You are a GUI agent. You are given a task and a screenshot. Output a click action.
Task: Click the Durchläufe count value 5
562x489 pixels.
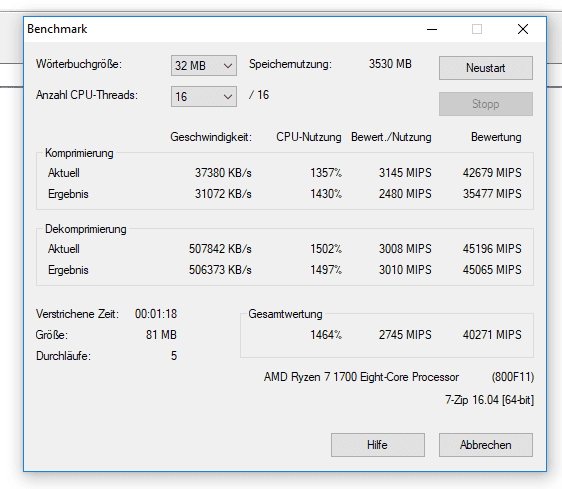click(x=174, y=356)
